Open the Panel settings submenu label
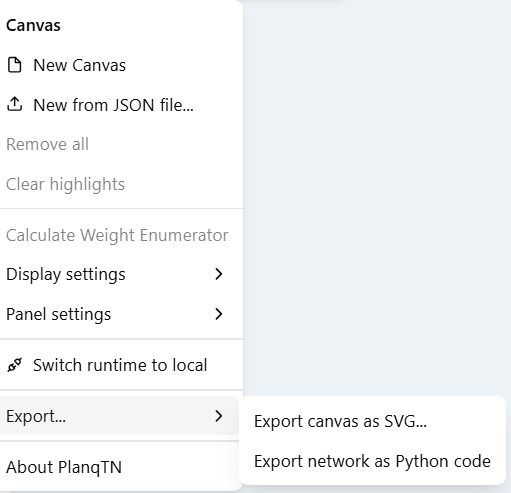Image resolution: width=511 pixels, height=493 pixels. coord(59,314)
